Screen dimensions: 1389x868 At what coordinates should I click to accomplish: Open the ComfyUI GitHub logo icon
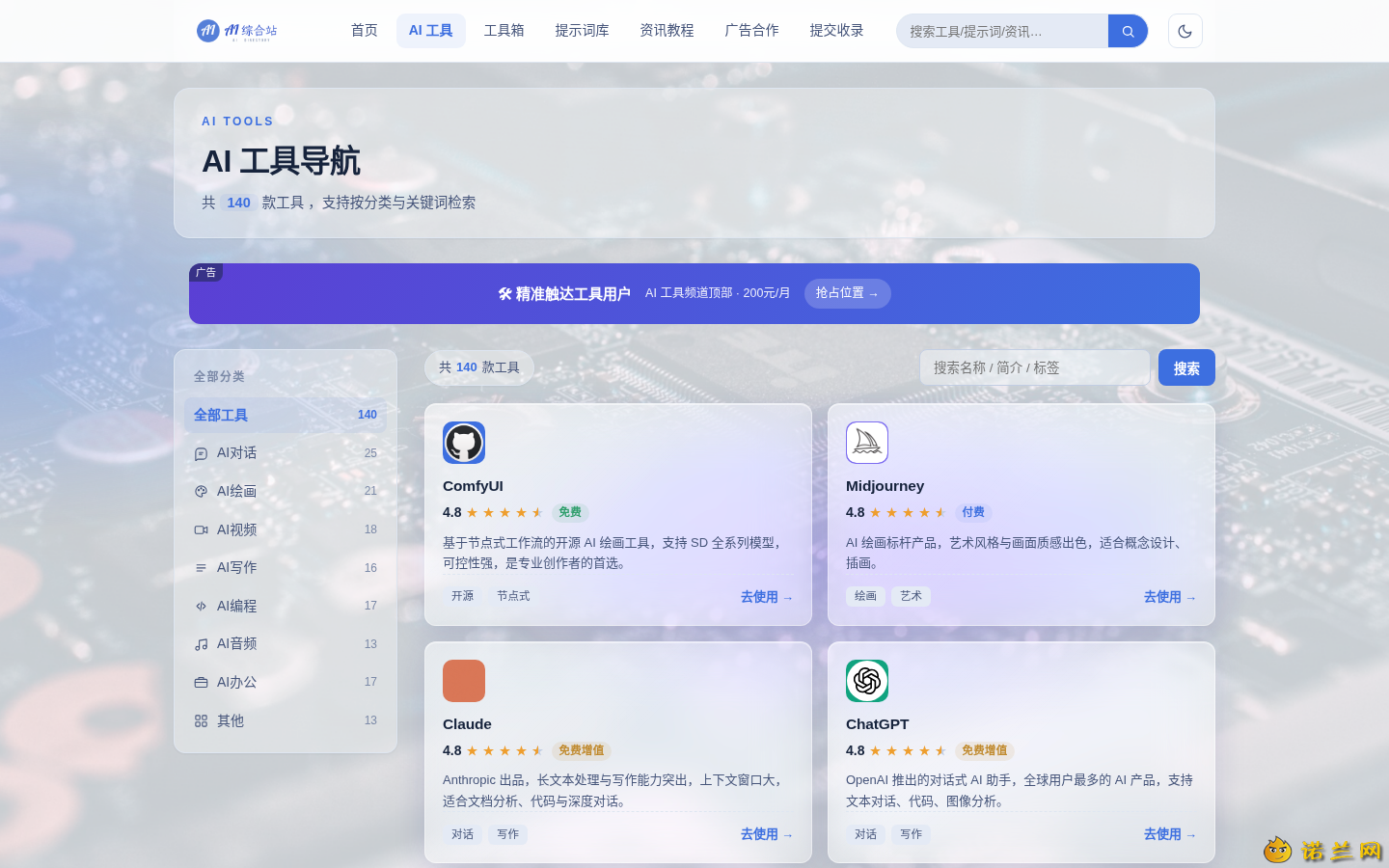click(464, 443)
